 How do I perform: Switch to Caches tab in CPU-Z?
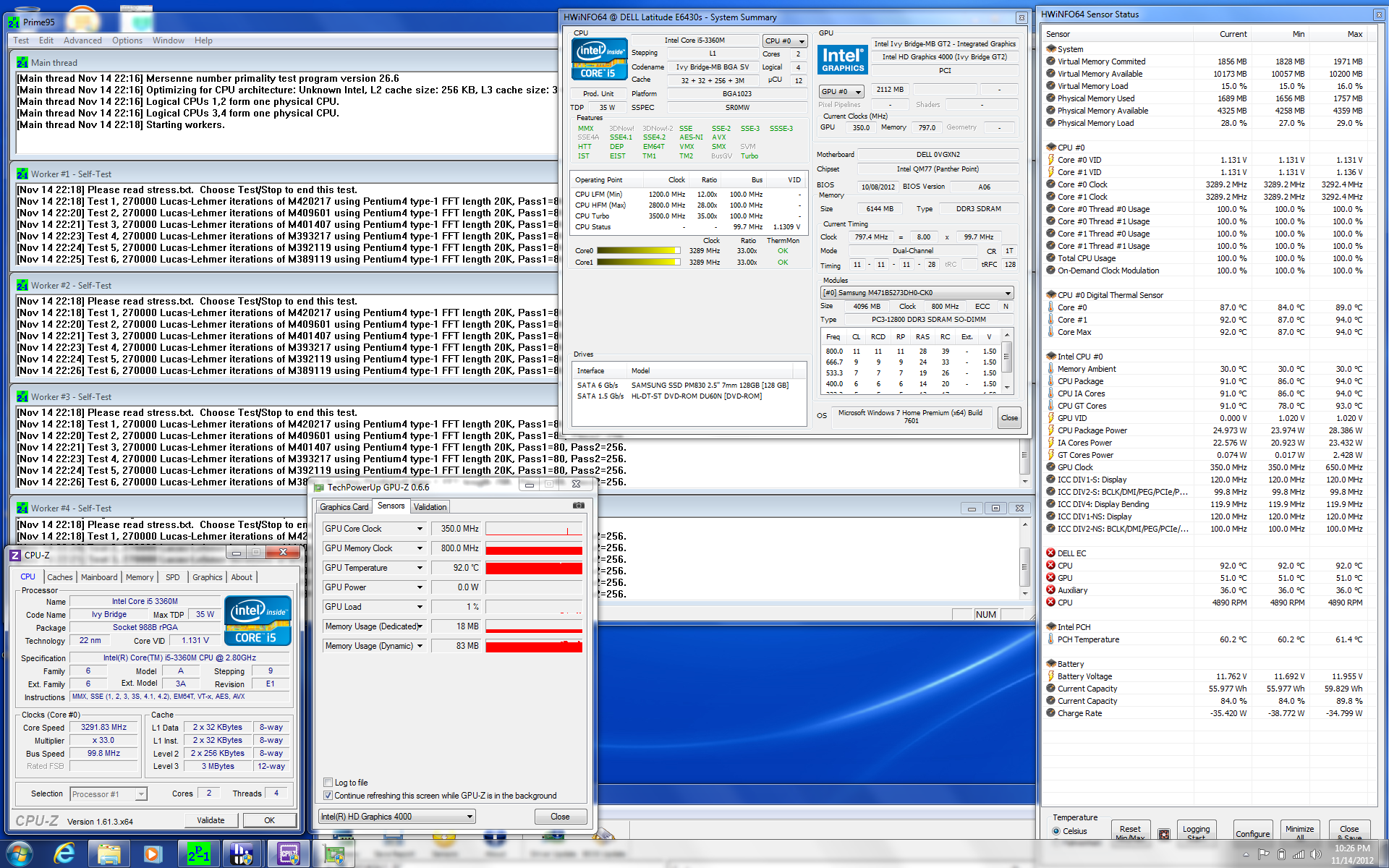[60, 577]
